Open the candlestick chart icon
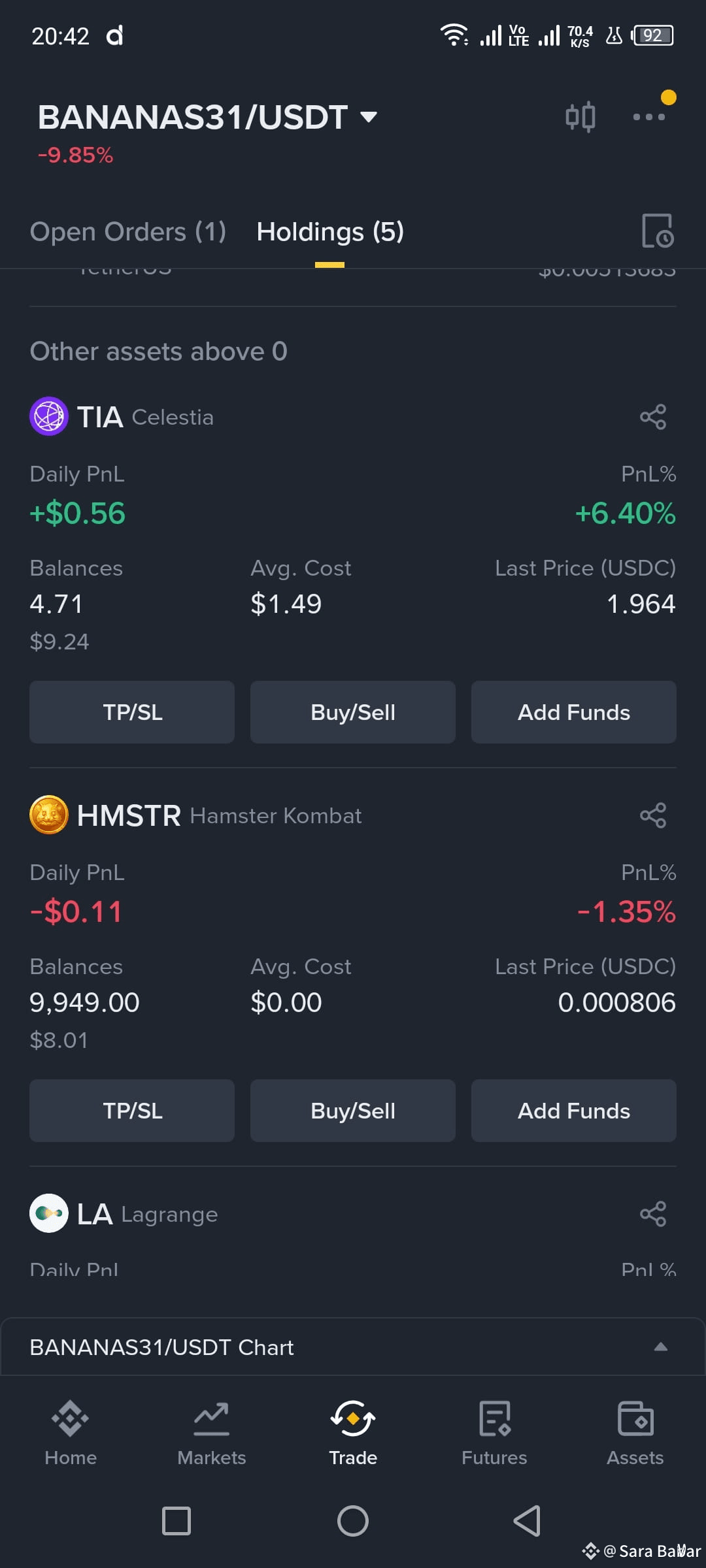Viewport: 706px width, 1568px height. tap(580, 117)
